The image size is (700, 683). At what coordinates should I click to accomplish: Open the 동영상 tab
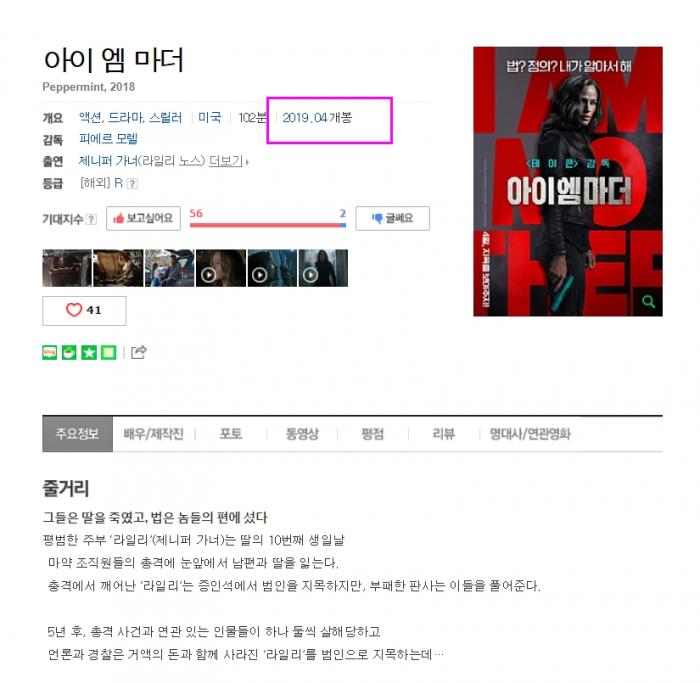click(x=302, y=433)
